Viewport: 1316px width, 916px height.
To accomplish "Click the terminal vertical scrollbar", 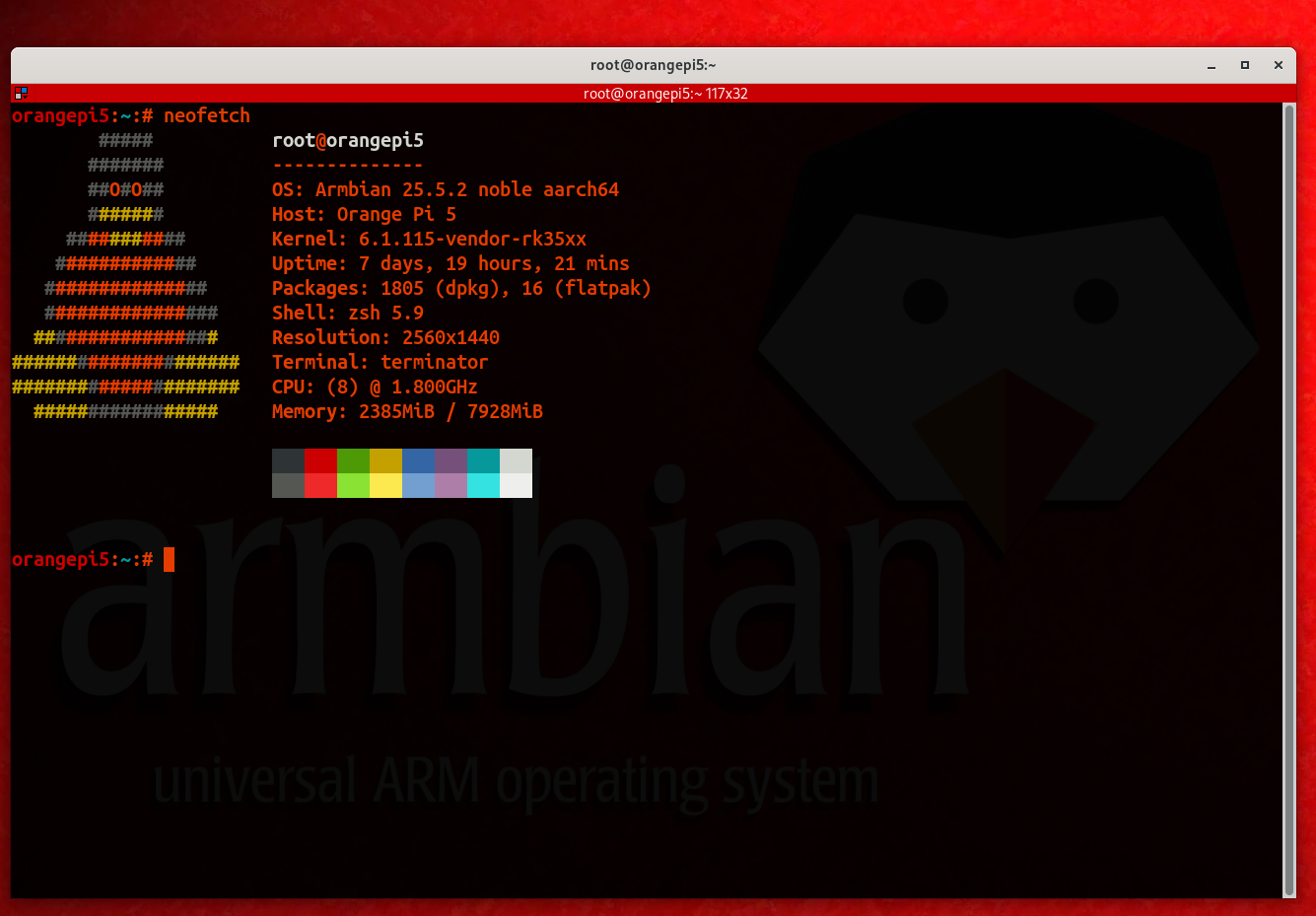I will pyautogui.click(x=1289, y=500).
